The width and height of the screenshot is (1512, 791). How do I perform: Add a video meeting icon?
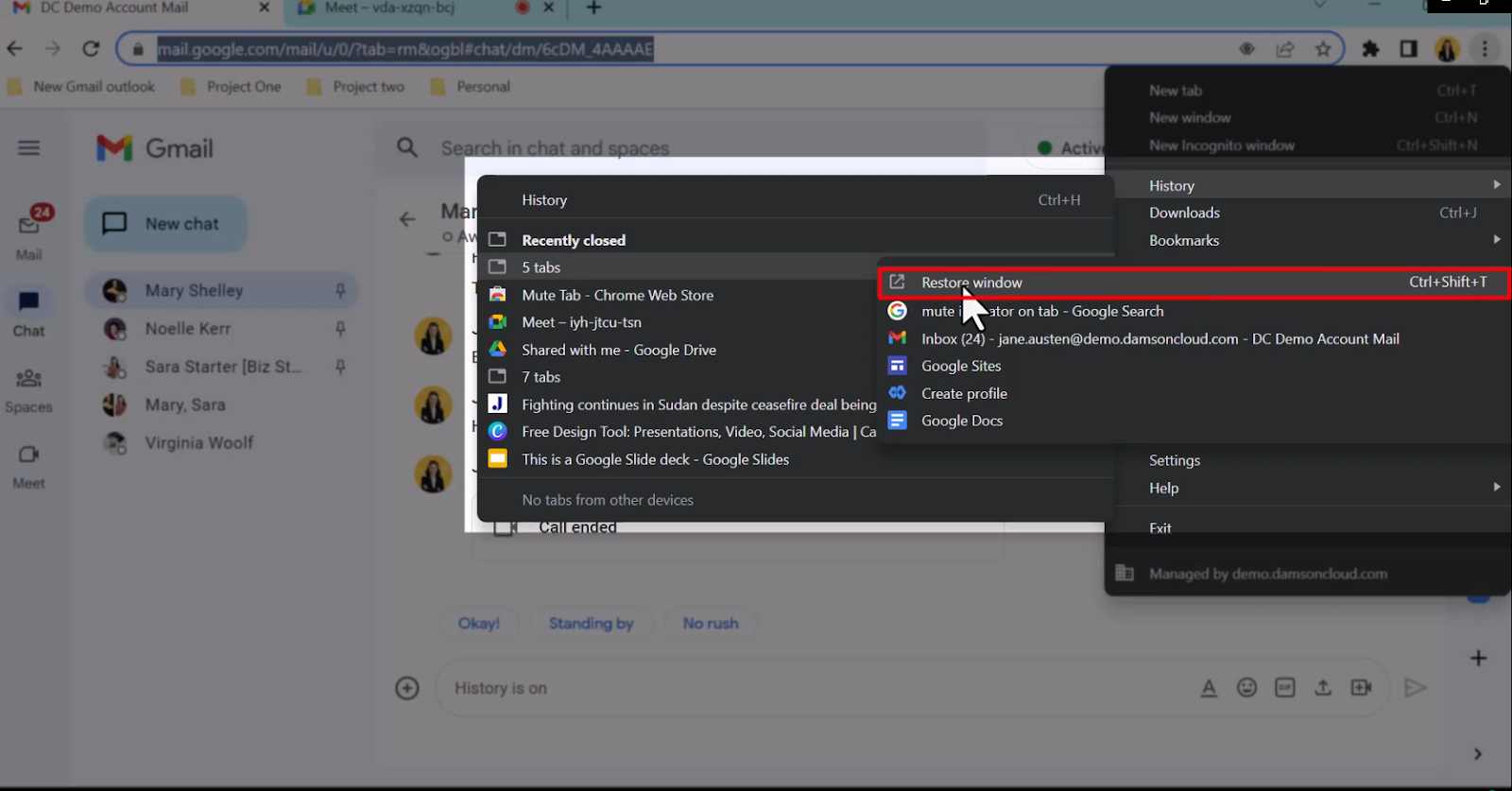[1362, 688]
